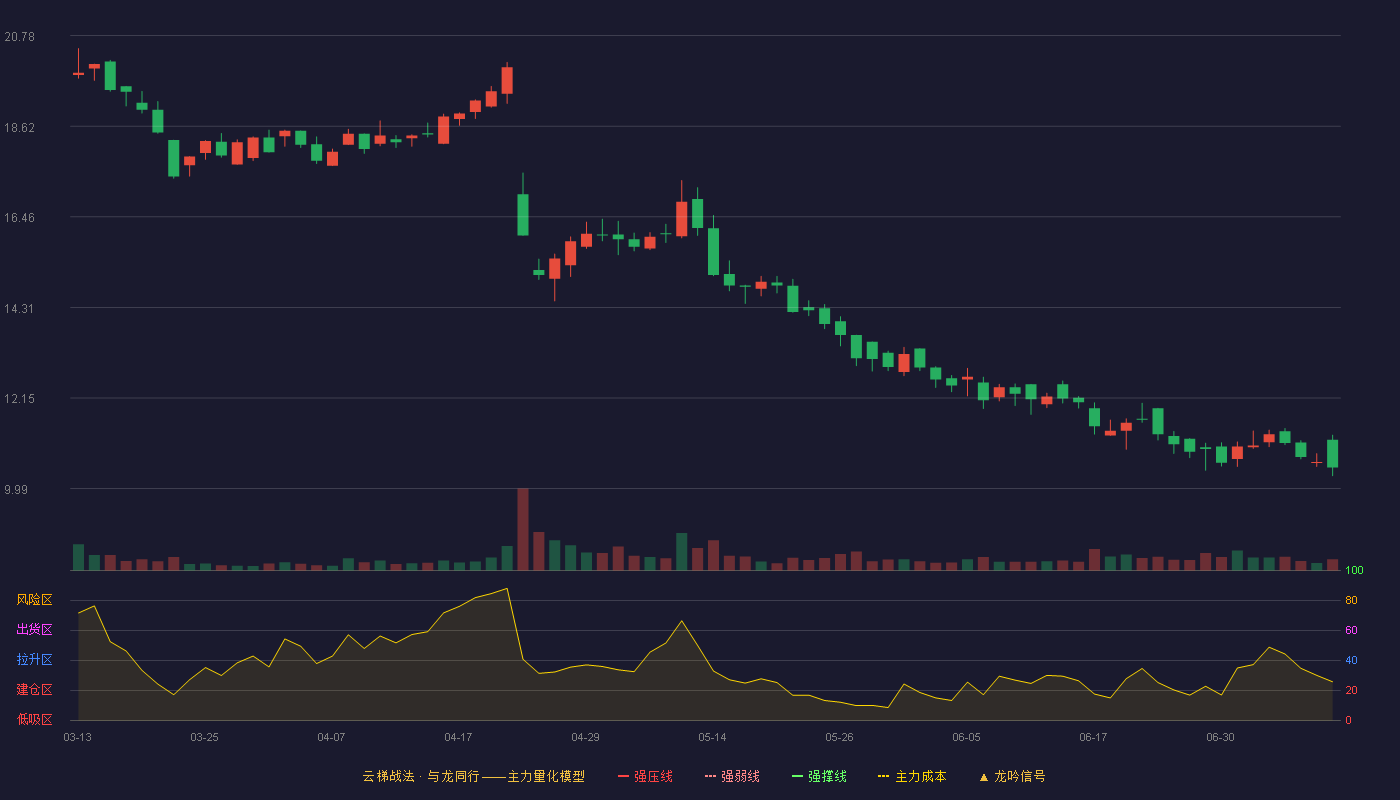The image size is (1400, 800).
Task: Click the 12.15 price axis label
Action: click(19, 399)
